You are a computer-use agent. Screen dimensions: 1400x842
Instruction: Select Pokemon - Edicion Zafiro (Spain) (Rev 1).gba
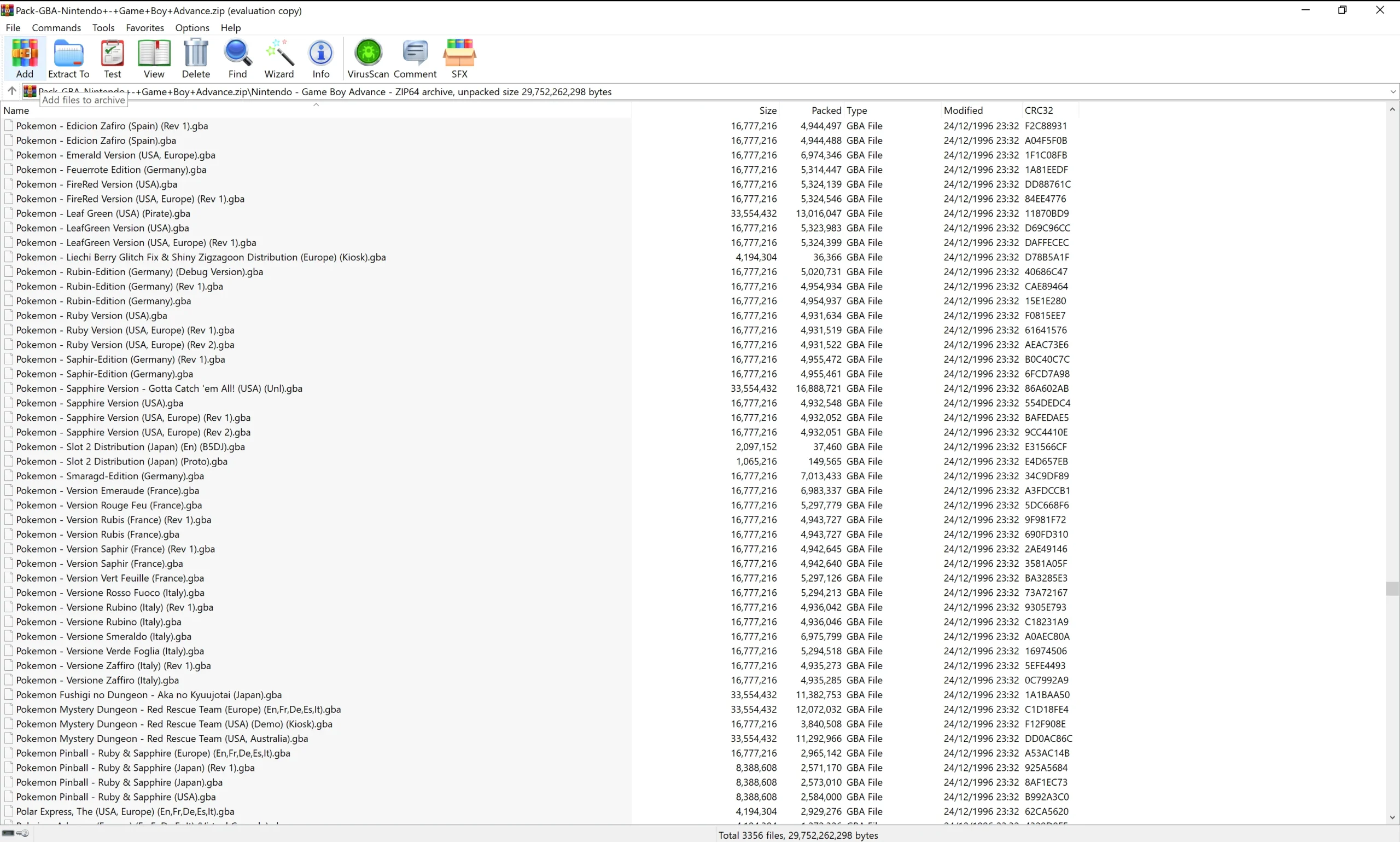click(x=112, y=126)
